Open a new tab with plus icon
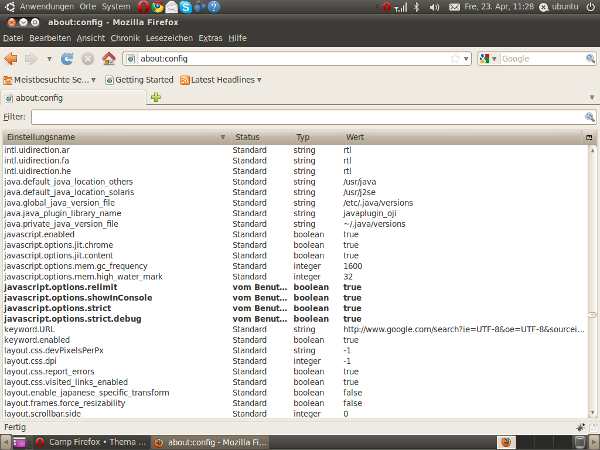This screenshot has height=450, width=600. tap(155, 98)
